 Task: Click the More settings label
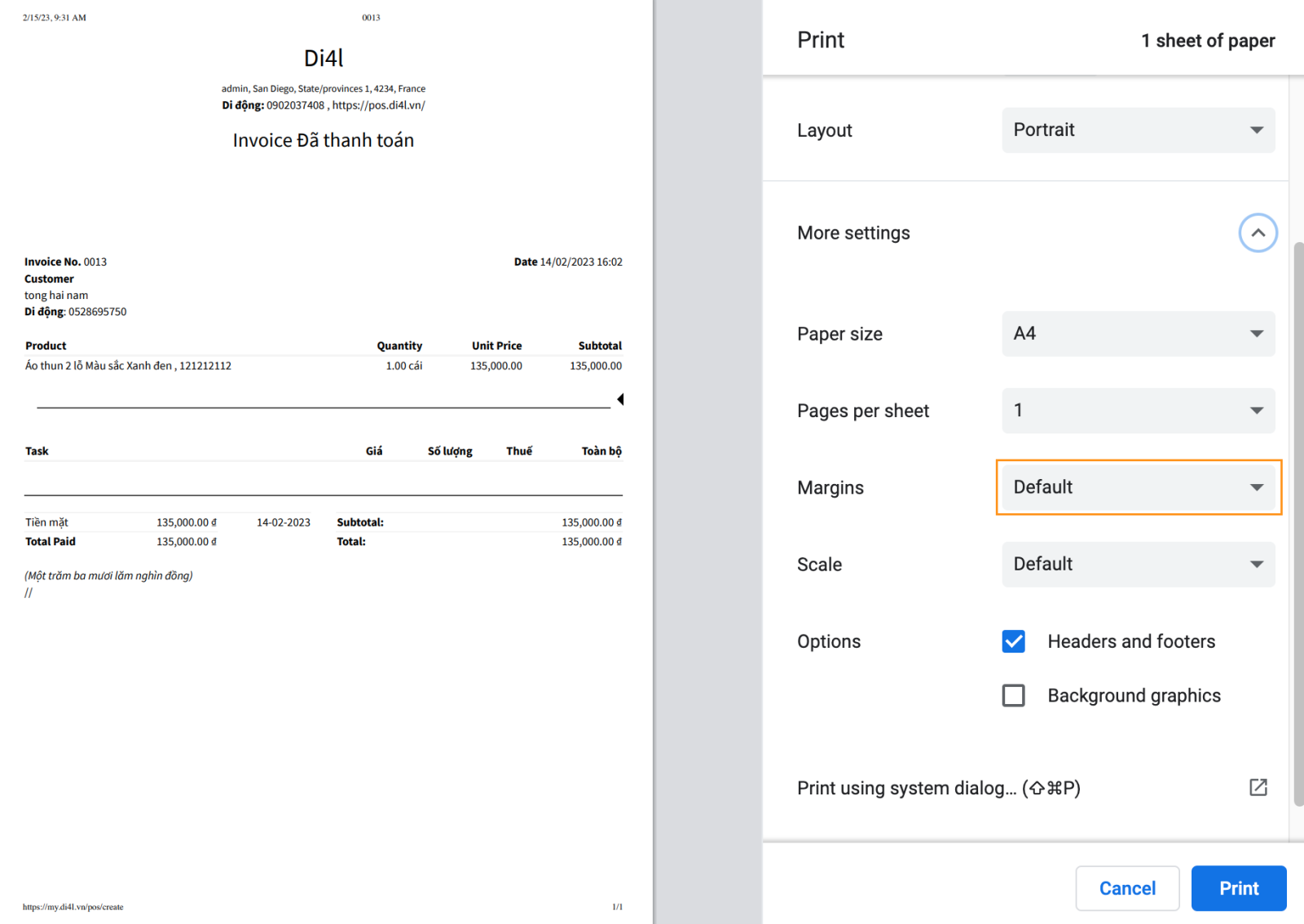click(853, 233)
